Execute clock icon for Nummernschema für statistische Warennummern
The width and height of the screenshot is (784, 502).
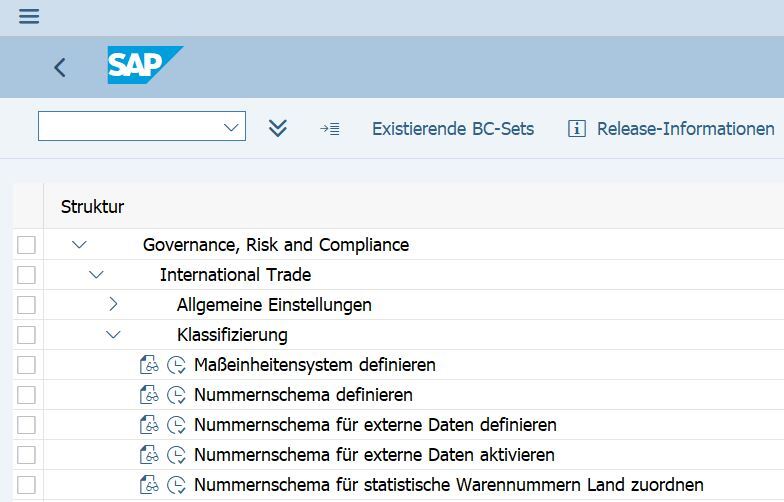[177, 485]
